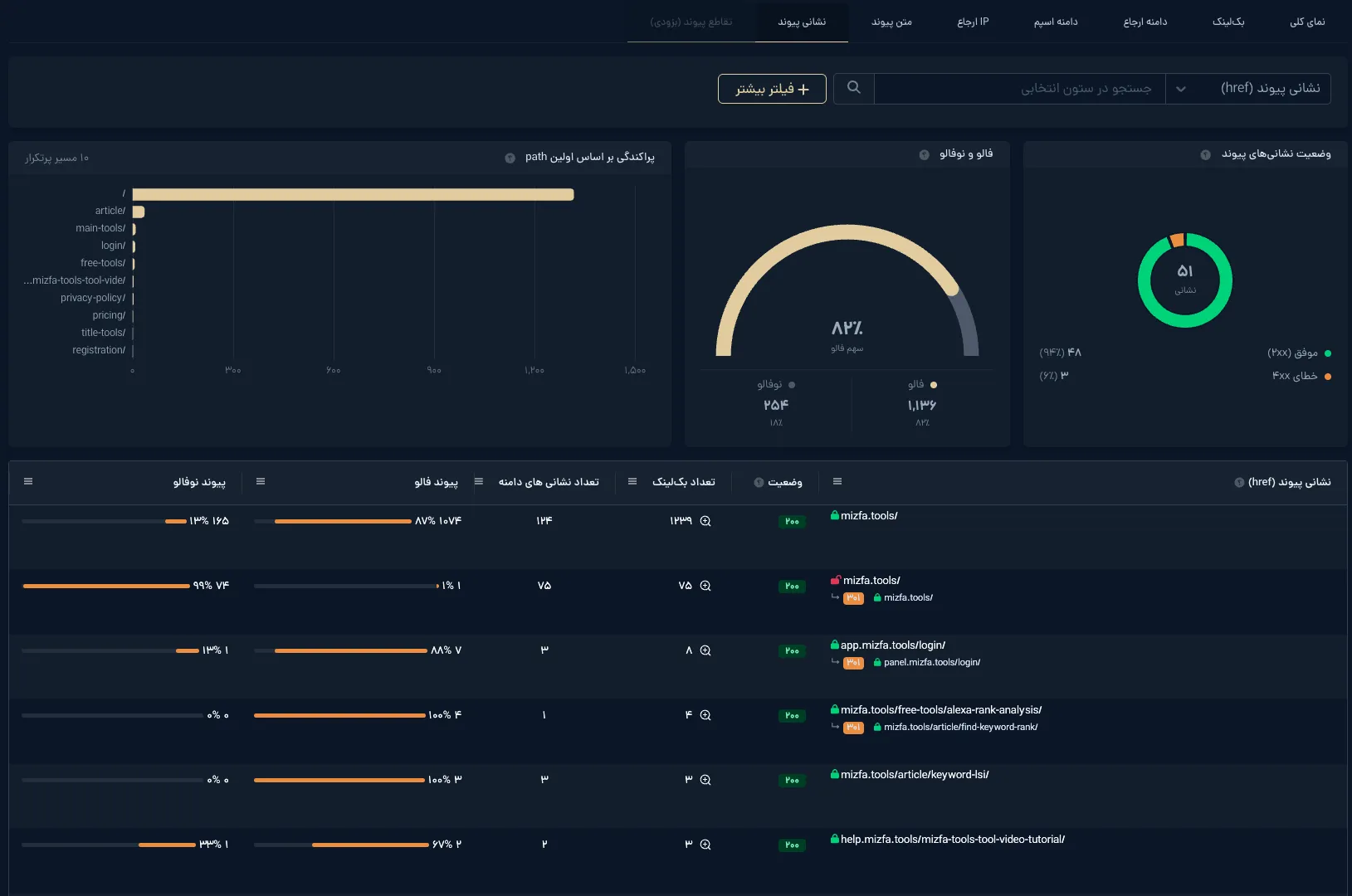Open mizfa.tools/free-tools/alexa-rank-analysis/ link

click(941, 710)
